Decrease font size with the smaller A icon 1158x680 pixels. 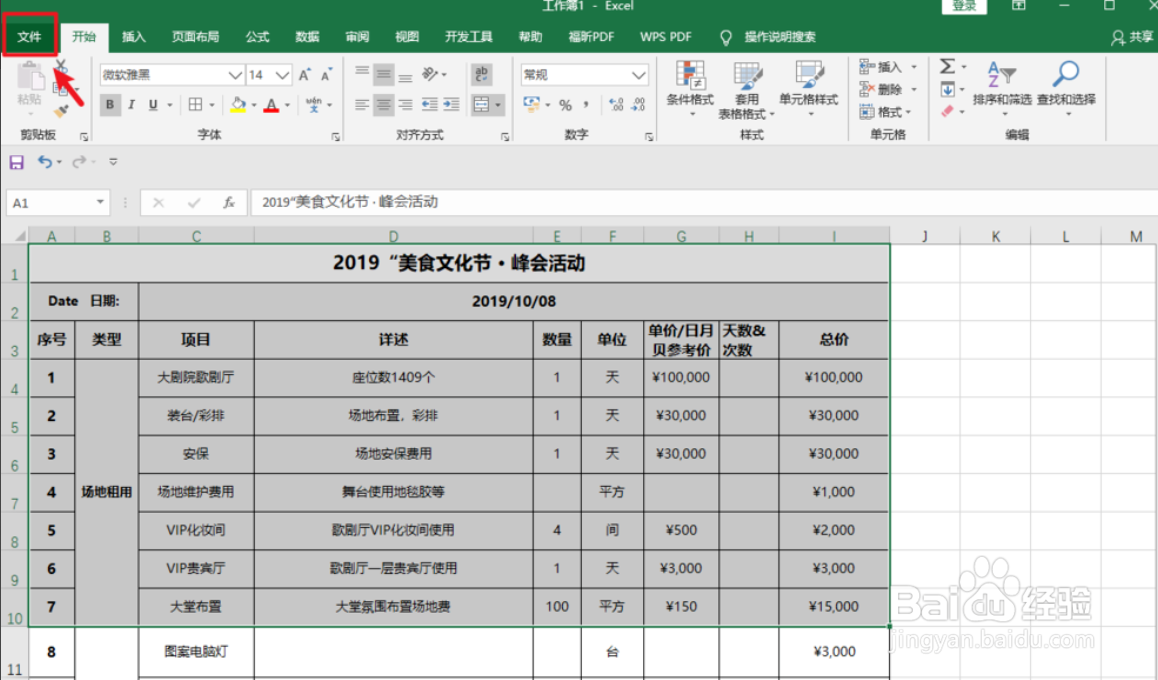point(326,75)
